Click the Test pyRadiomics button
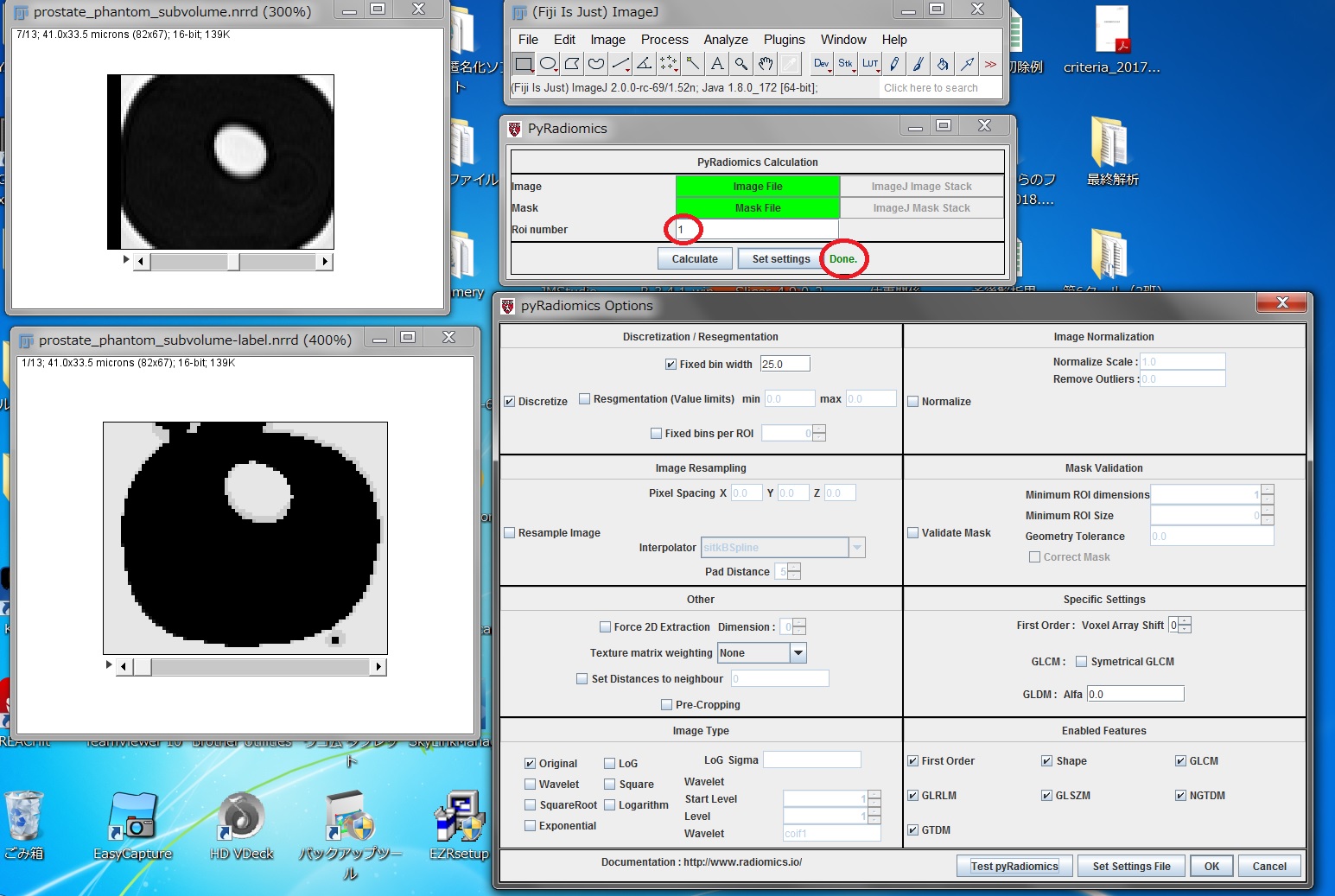Image resolution: width=1335 pixels, height=896 pixels. click(x=1014, y=866)
